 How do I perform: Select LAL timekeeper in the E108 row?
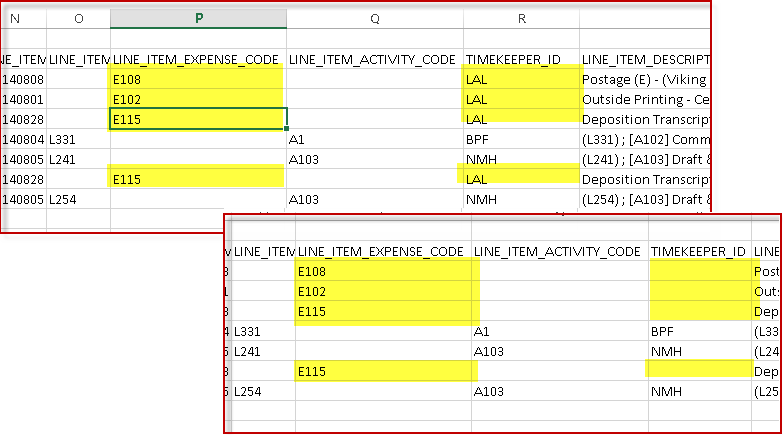point(521,79)
